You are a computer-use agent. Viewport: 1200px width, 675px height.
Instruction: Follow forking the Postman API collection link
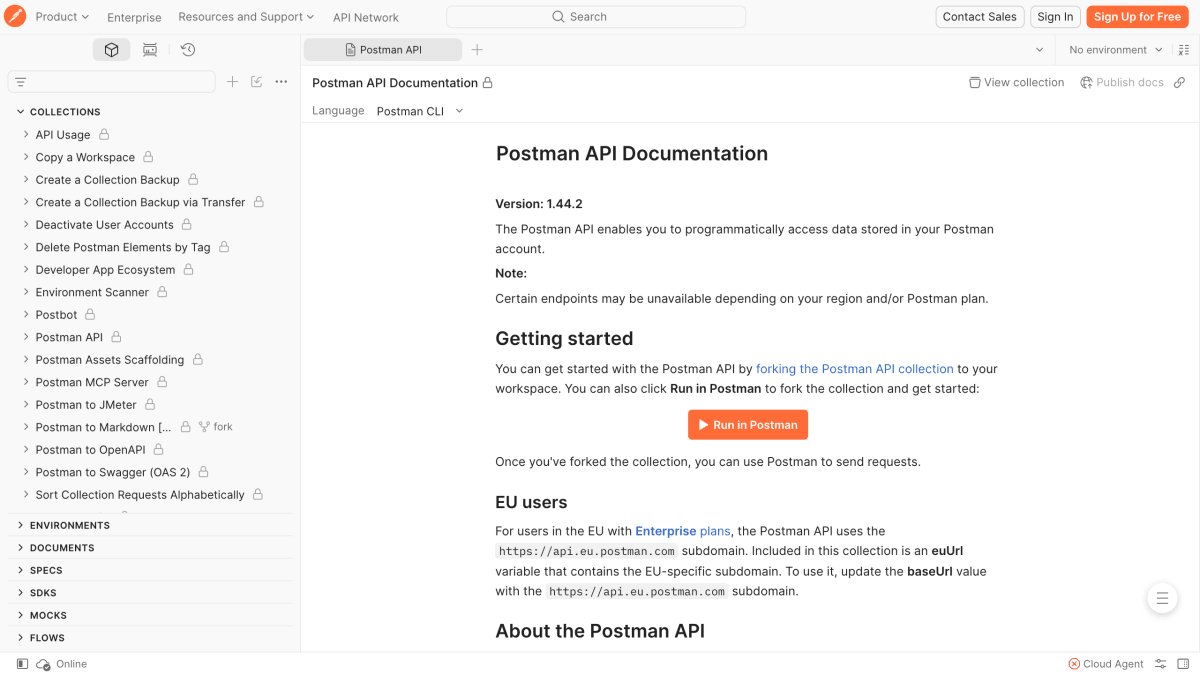click(855, 369)
